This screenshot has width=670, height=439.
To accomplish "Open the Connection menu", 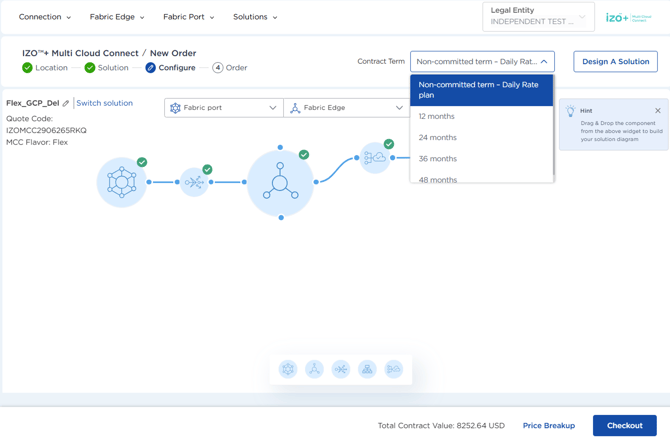I will [45, 17].
